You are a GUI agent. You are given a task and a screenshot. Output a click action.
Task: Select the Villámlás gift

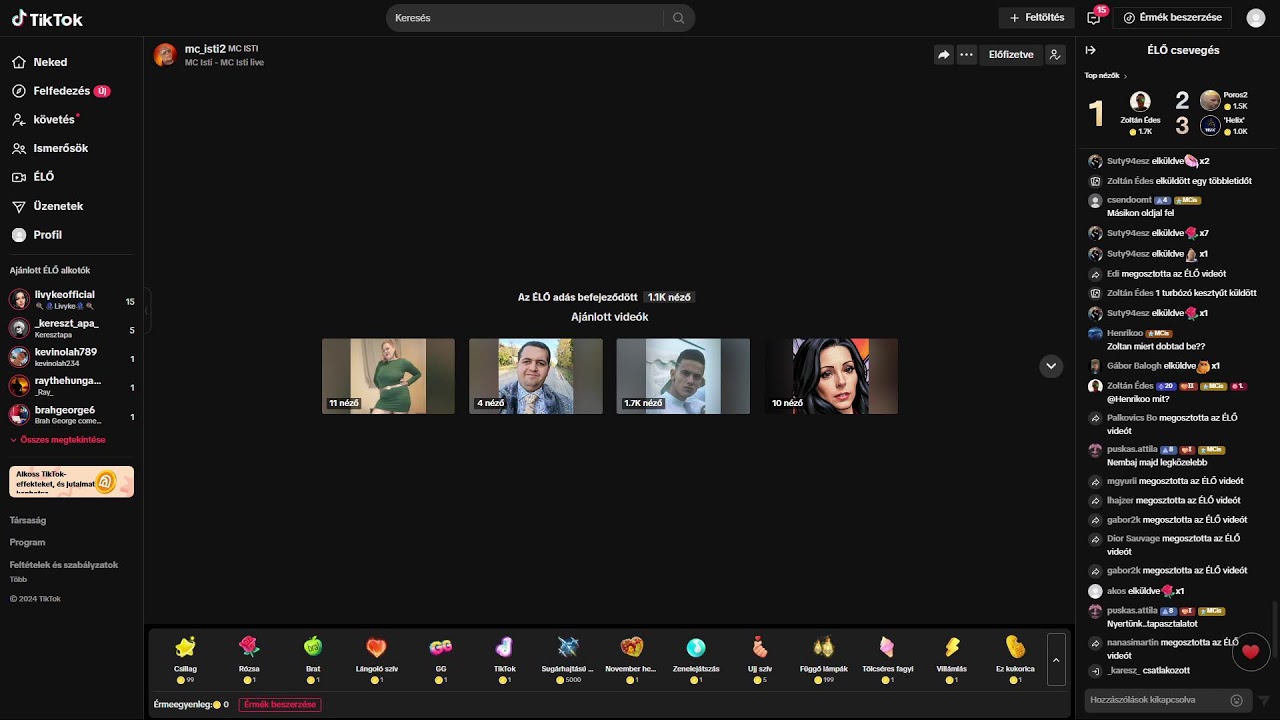point(951,659)
